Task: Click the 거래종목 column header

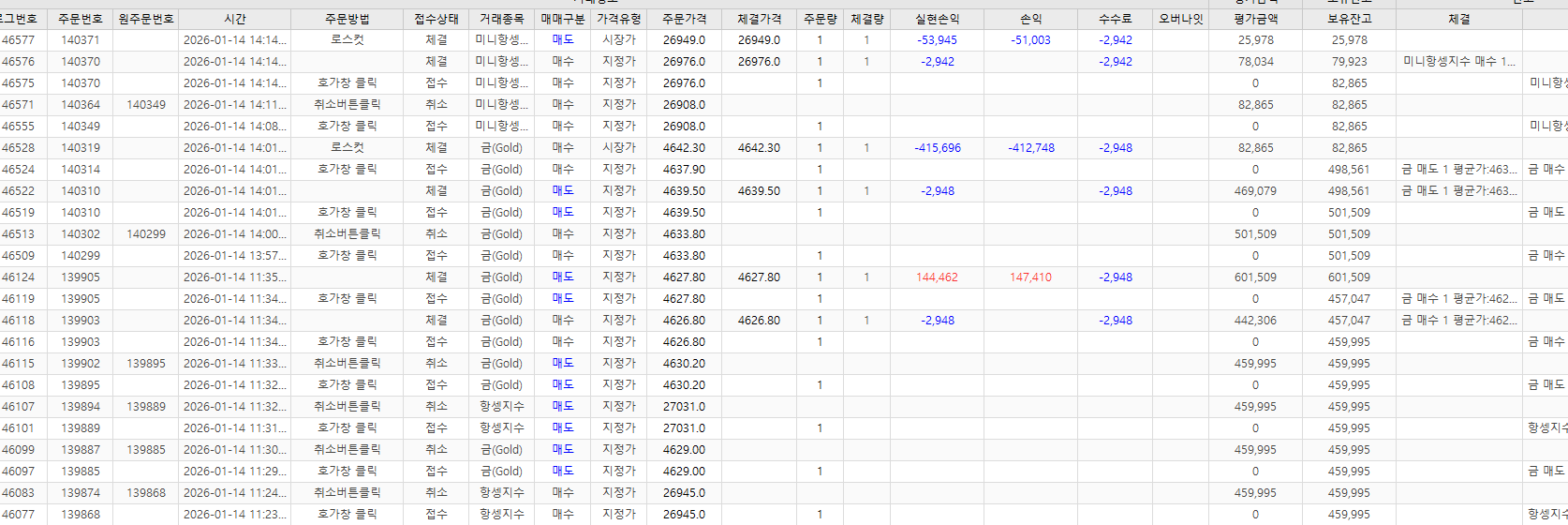Action: click(x=502, y=19)
